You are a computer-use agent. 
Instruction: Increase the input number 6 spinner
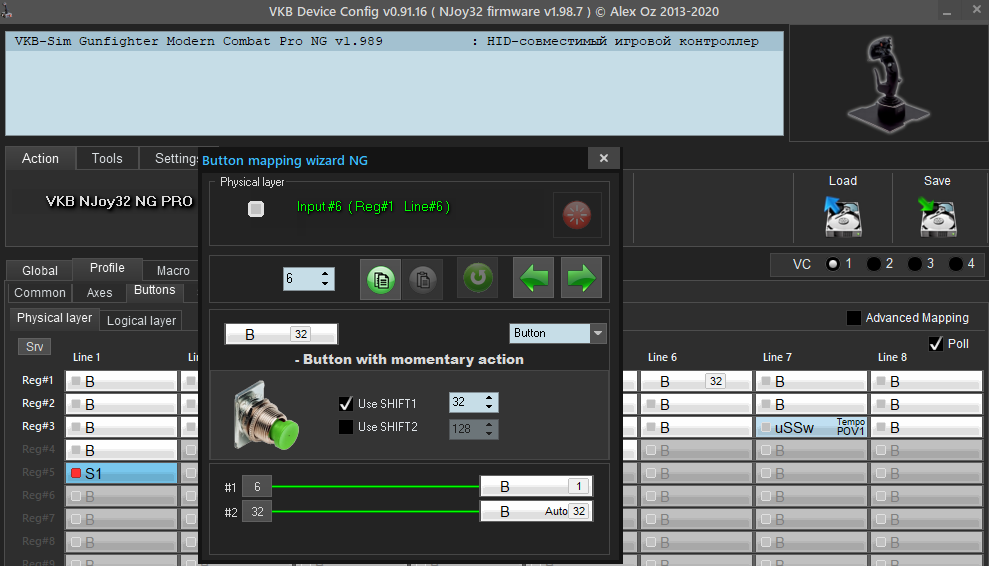coord(324,274)
